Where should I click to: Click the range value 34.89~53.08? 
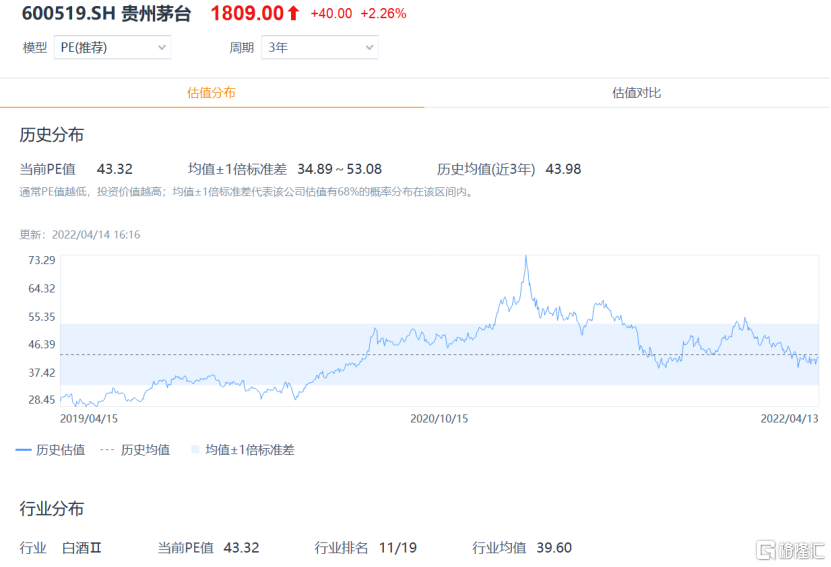pyautogui.click(x=339, y=169)
